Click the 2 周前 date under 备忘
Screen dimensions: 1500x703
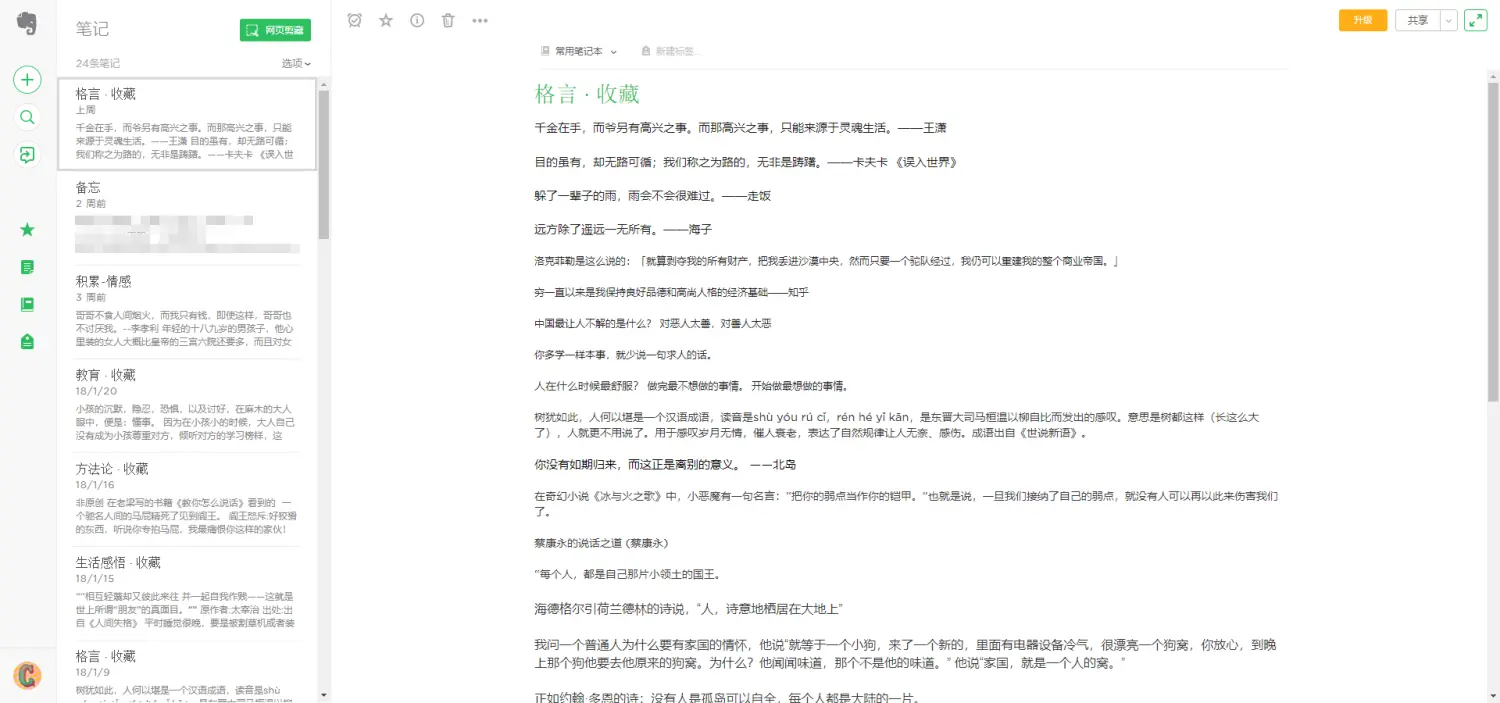pos(91,203)
